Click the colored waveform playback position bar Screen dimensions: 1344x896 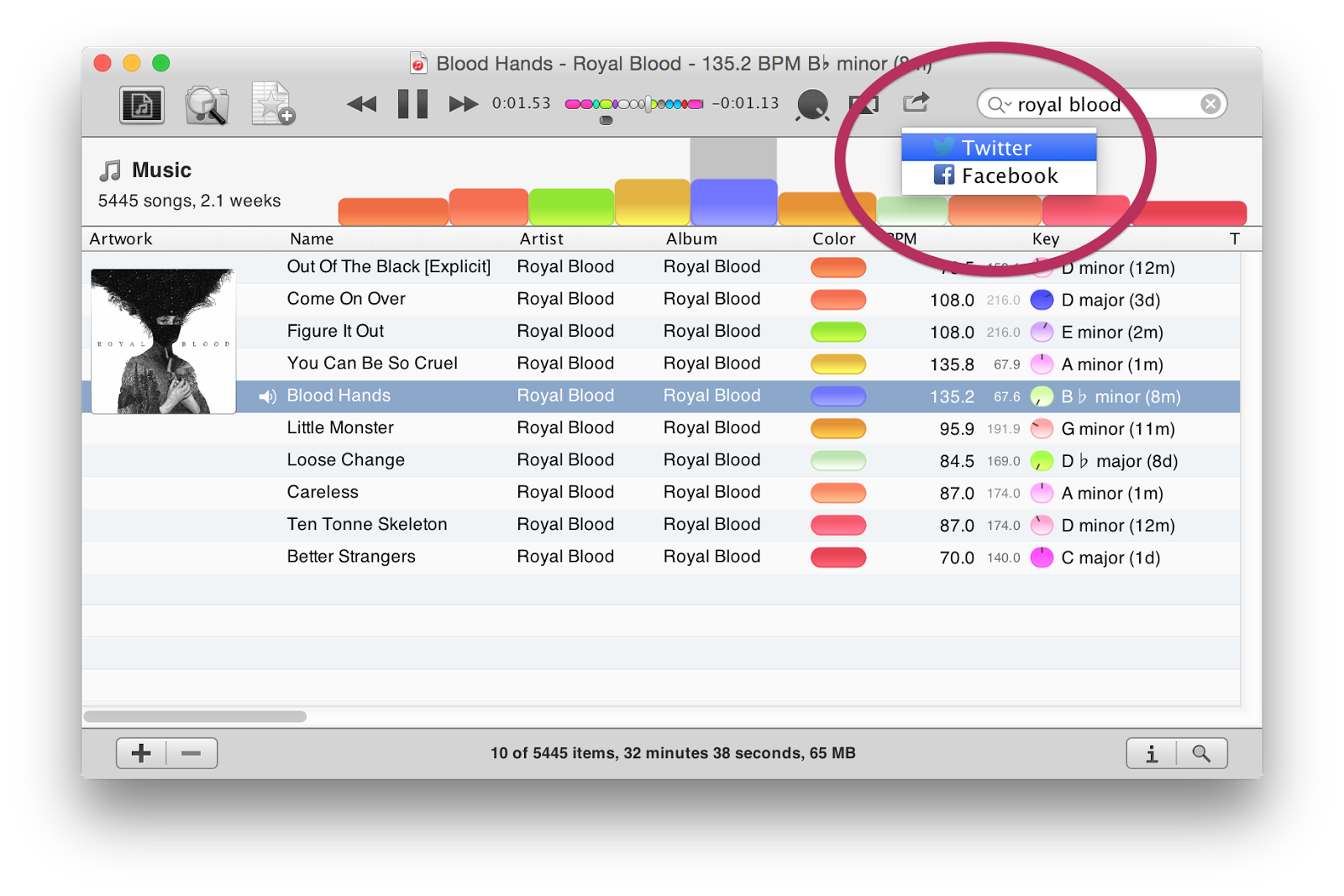tap(634, 104)
